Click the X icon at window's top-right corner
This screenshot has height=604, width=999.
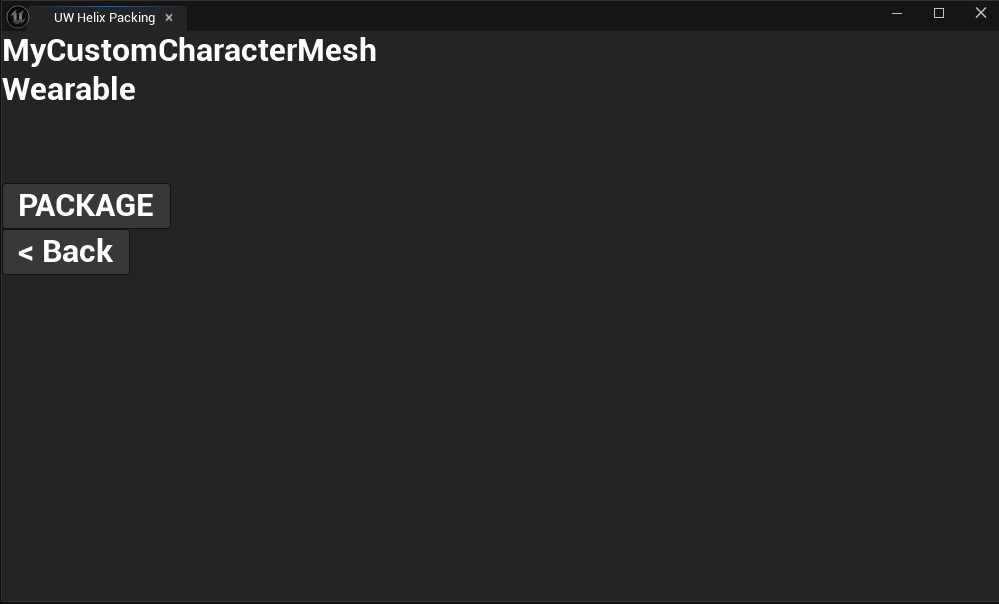pos(981,13)
